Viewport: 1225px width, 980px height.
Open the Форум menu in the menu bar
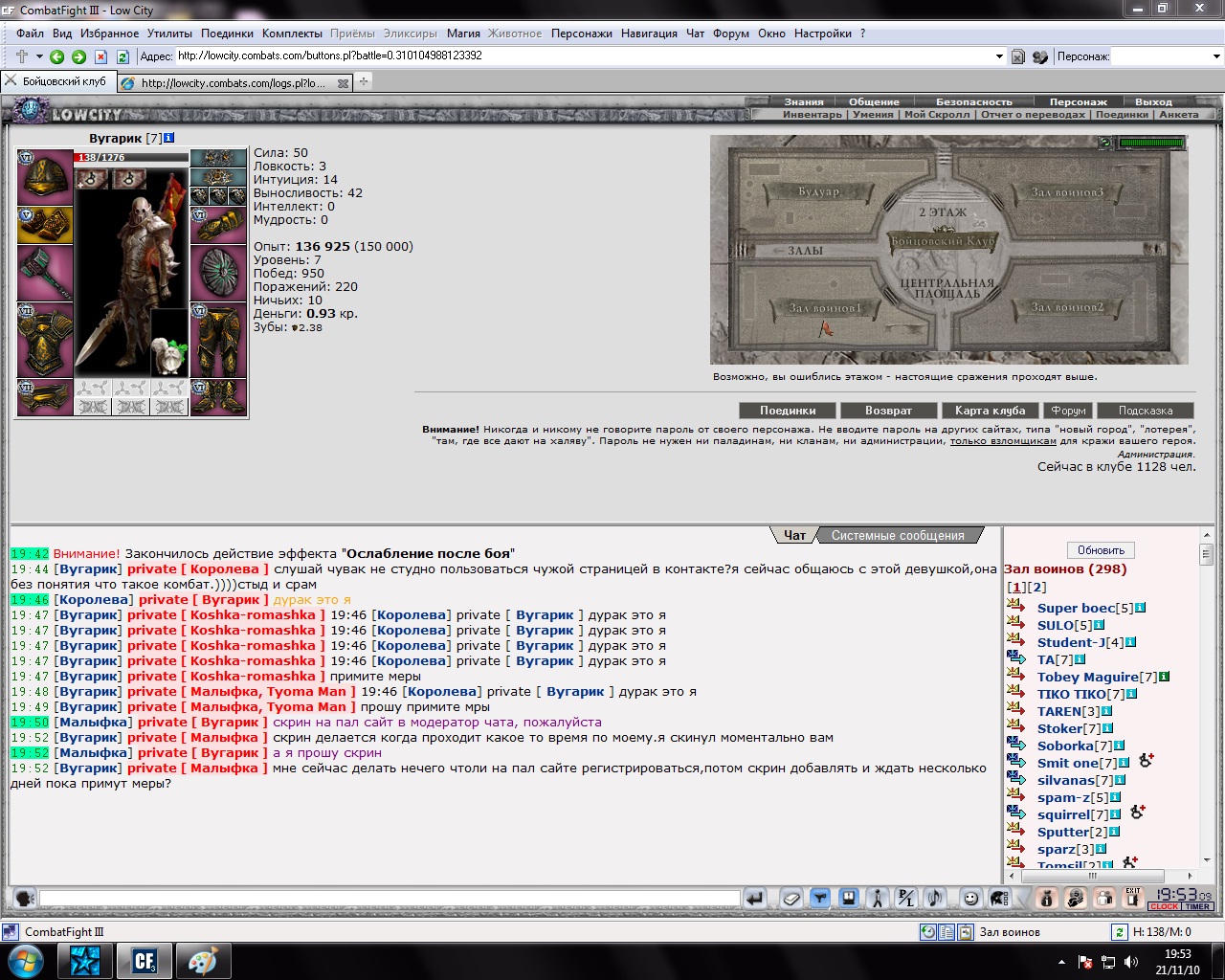[x=731, y=33]
